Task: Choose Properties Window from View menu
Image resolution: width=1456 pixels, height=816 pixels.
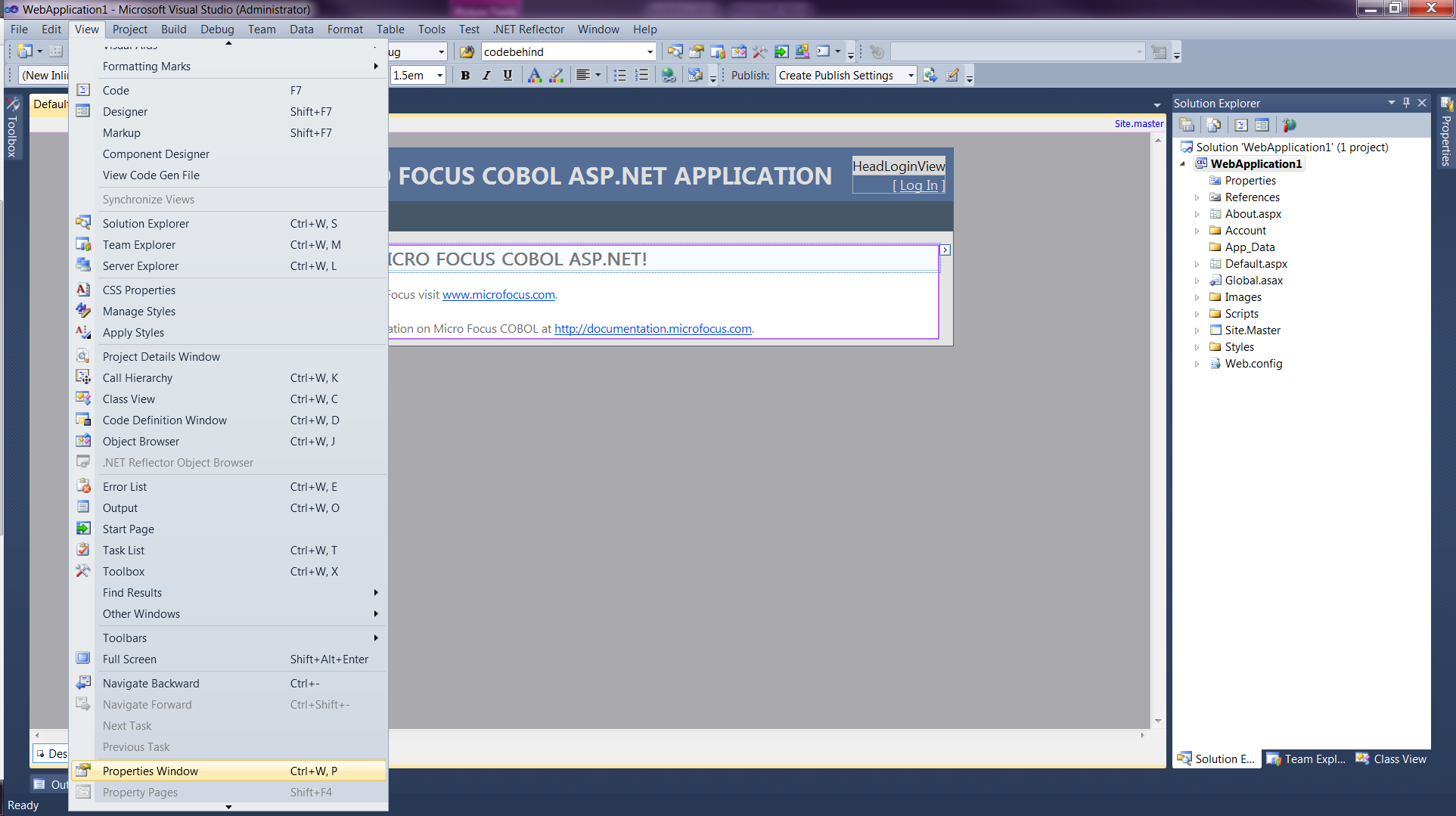Action: coord(228,771)
